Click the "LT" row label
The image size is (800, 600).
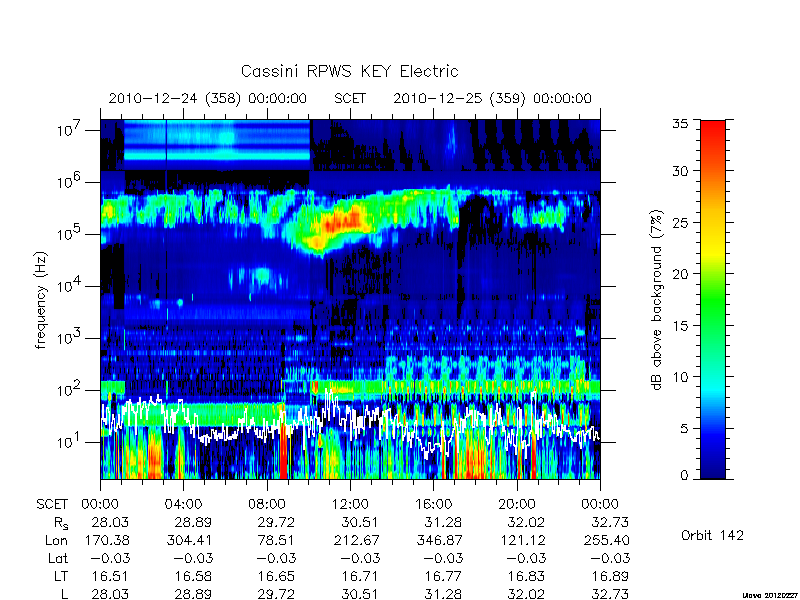point(60,576)
